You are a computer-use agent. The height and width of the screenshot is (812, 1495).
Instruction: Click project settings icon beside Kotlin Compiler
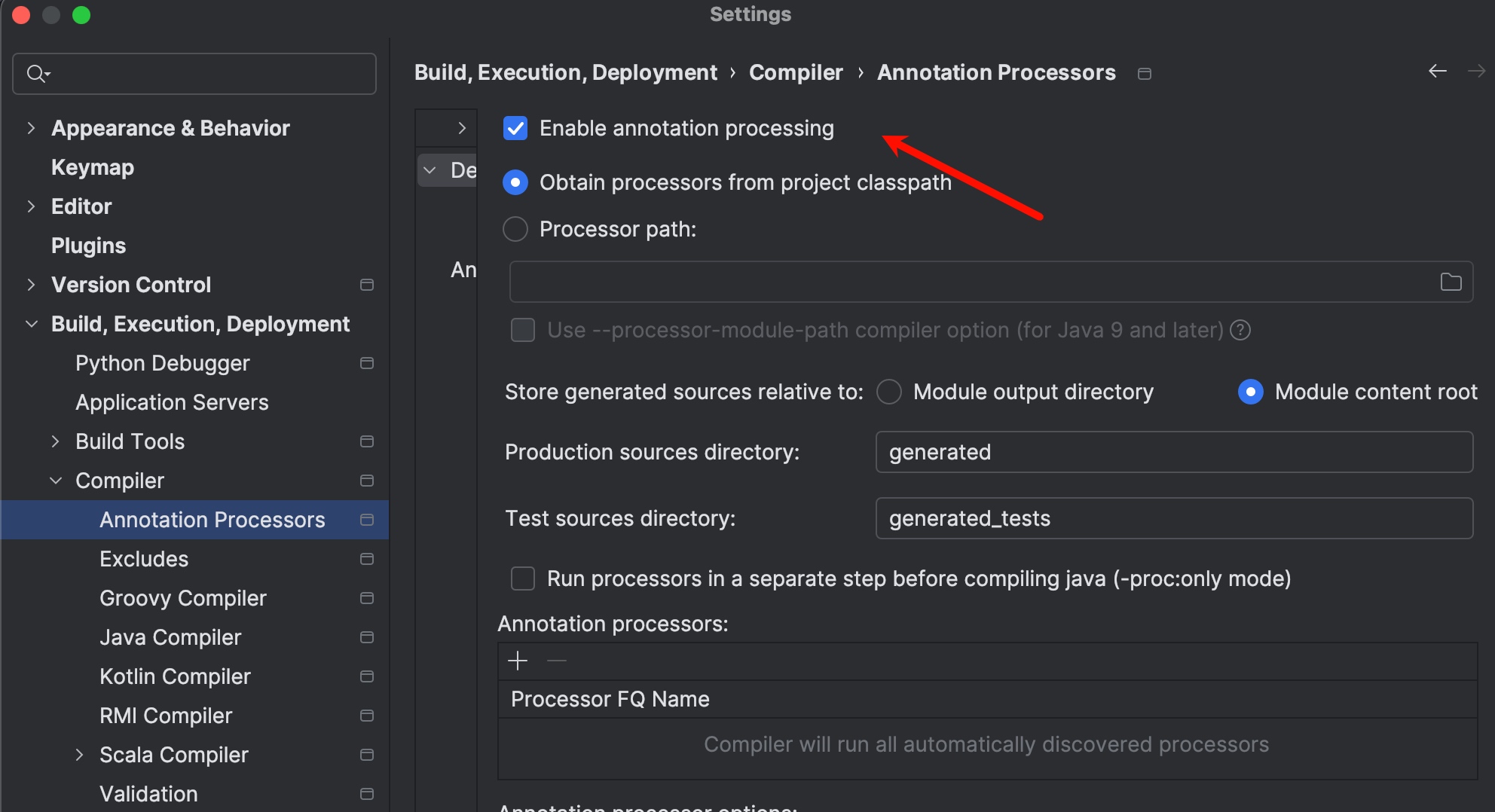(367, 676)
